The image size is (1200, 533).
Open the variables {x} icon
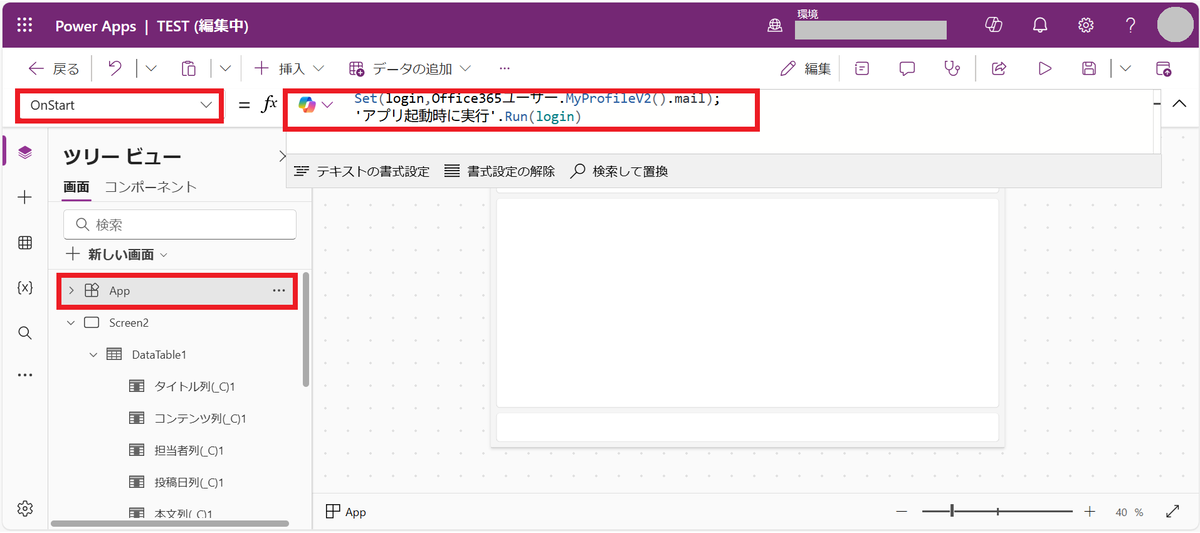tap(25, 288)
